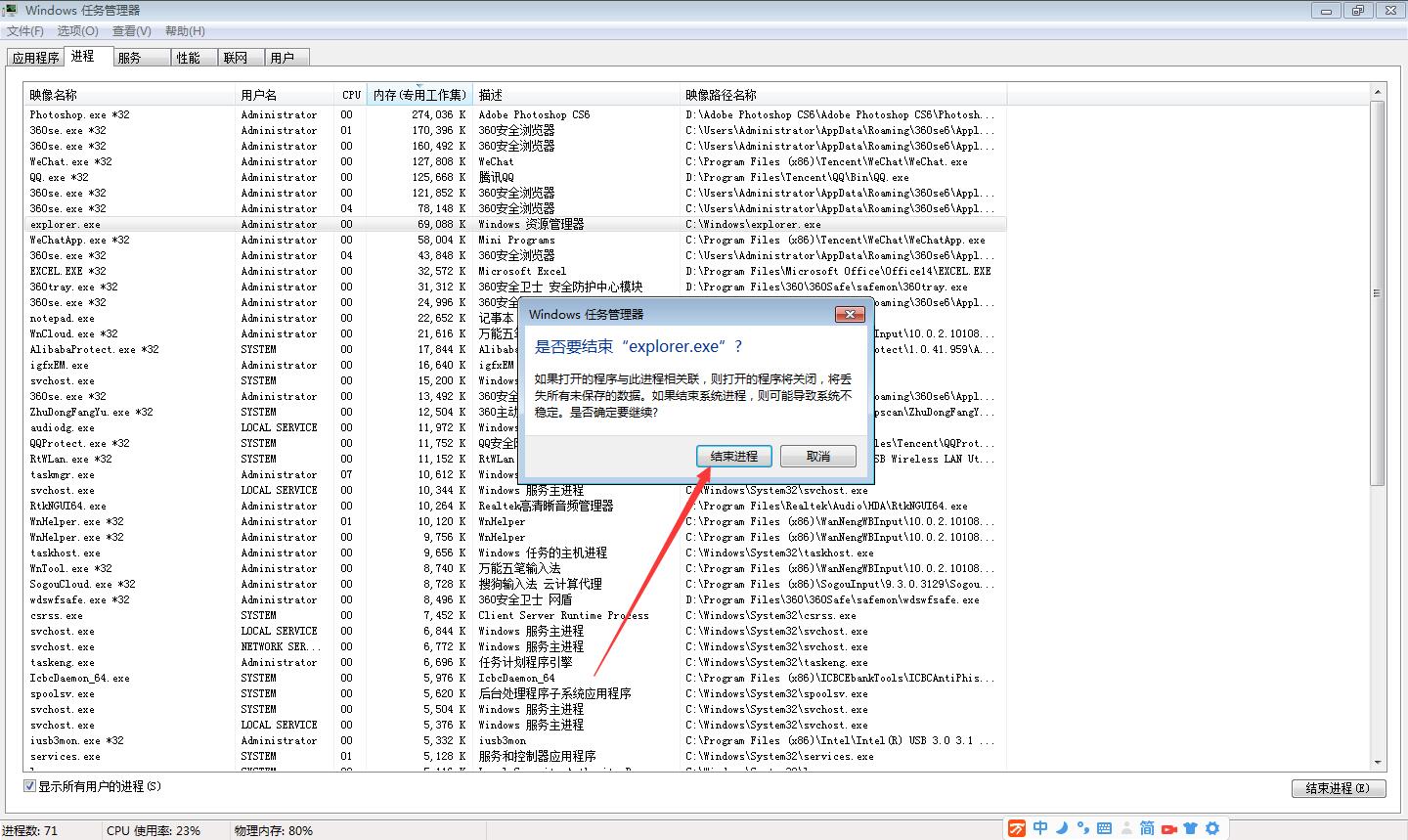Image resolution: width=1408 pixels, height=840 pixels.
Task: Open the 查看(V) menu
Action: click(131, 31)
